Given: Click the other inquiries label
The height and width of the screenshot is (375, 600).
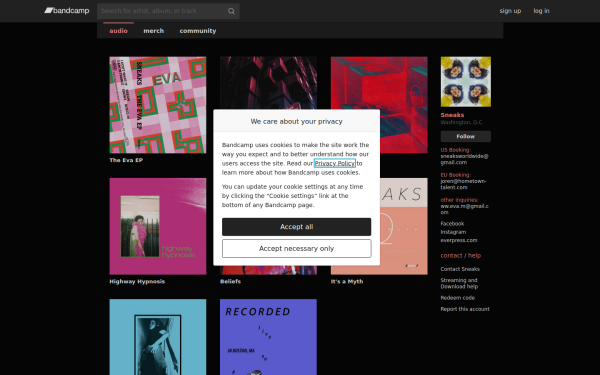Looking at the screenshot, I should [460, 200].
